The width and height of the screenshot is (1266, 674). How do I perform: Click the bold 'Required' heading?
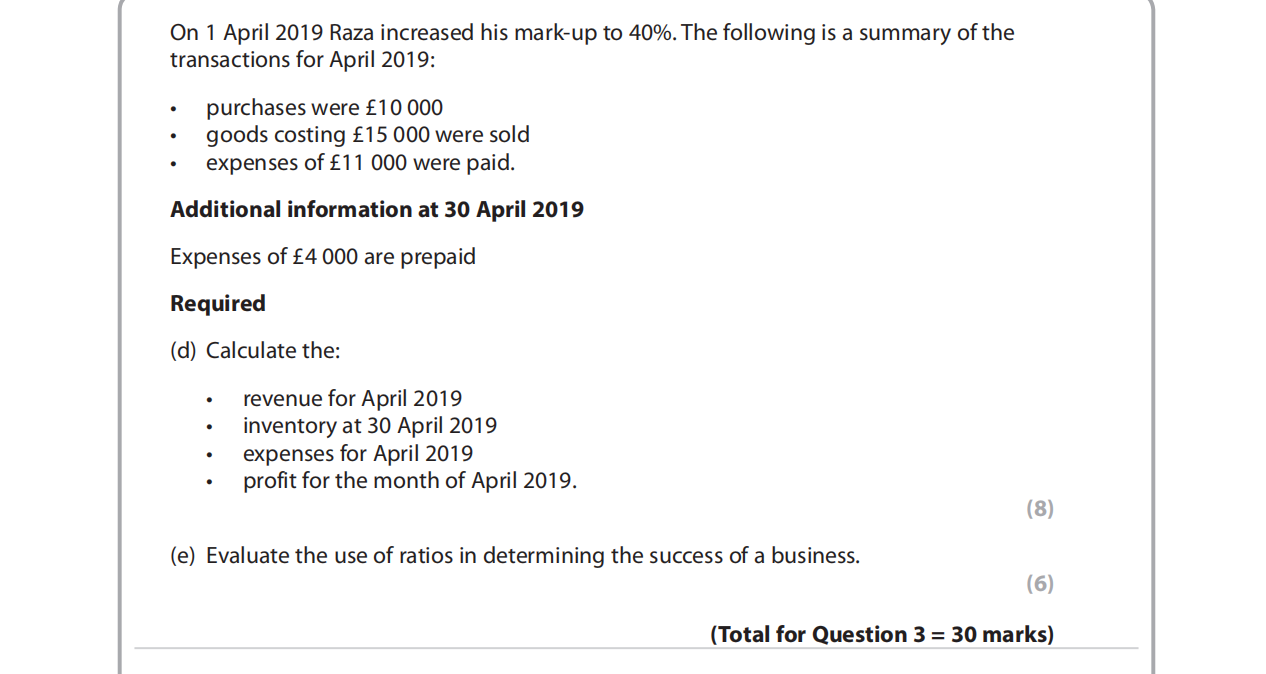217,304
